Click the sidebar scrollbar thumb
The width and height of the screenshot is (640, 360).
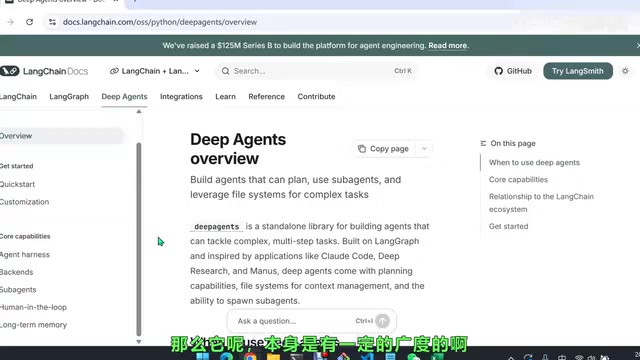pyautogui.click(x=139, y=239)
